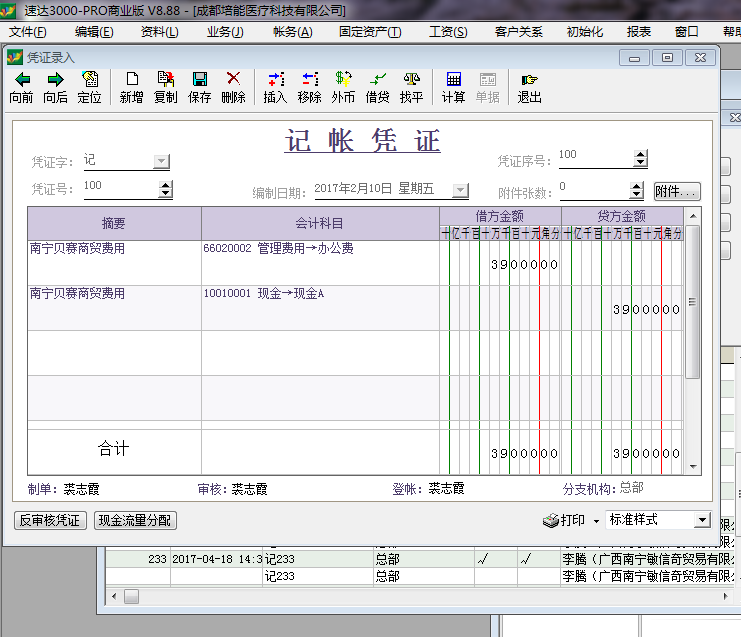Click the 单据 document icon
Image resolution: width=741 pixels, height=637 pixels.
coord(488,87)
